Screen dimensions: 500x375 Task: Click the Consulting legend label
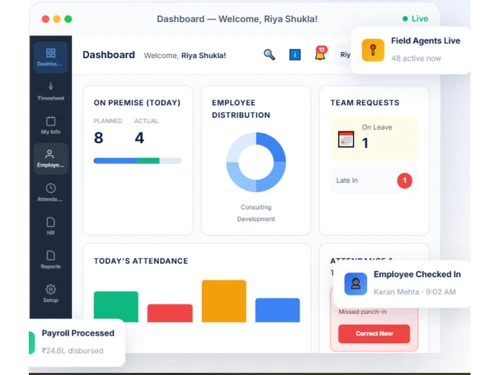pos(256,207)
